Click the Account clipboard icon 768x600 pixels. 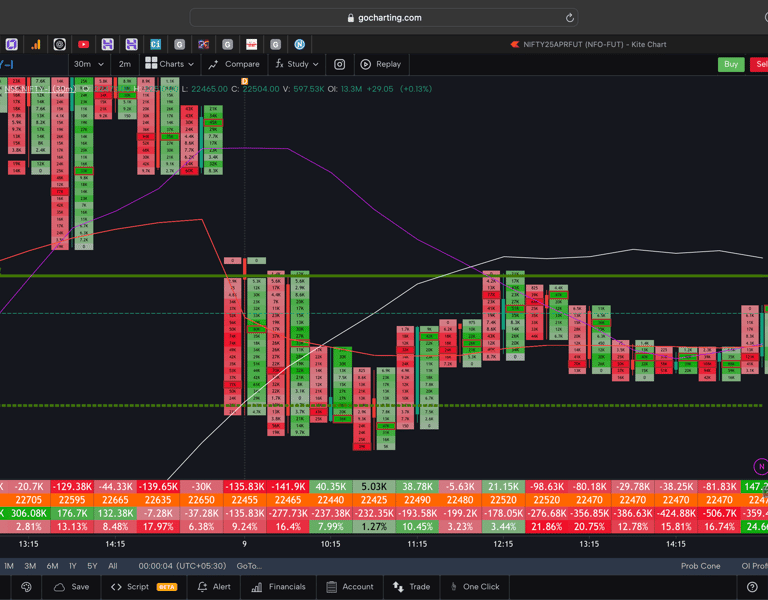pos(332,587)
